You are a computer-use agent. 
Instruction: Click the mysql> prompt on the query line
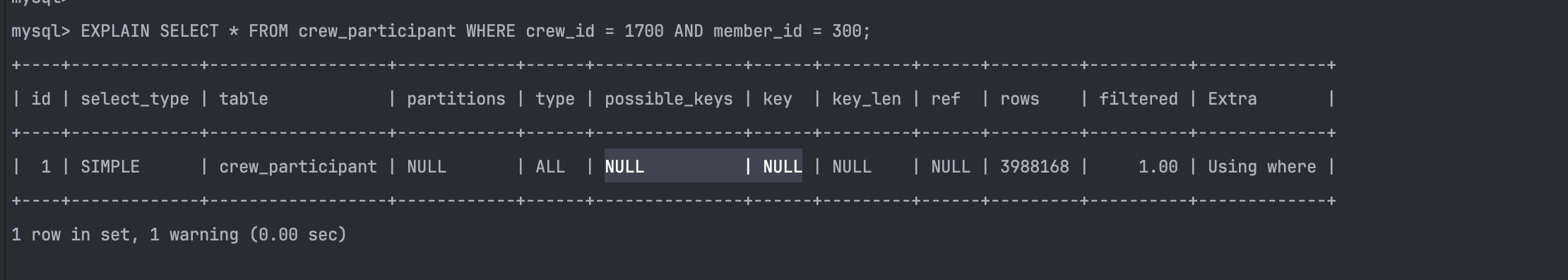click(x=41, y=31)
